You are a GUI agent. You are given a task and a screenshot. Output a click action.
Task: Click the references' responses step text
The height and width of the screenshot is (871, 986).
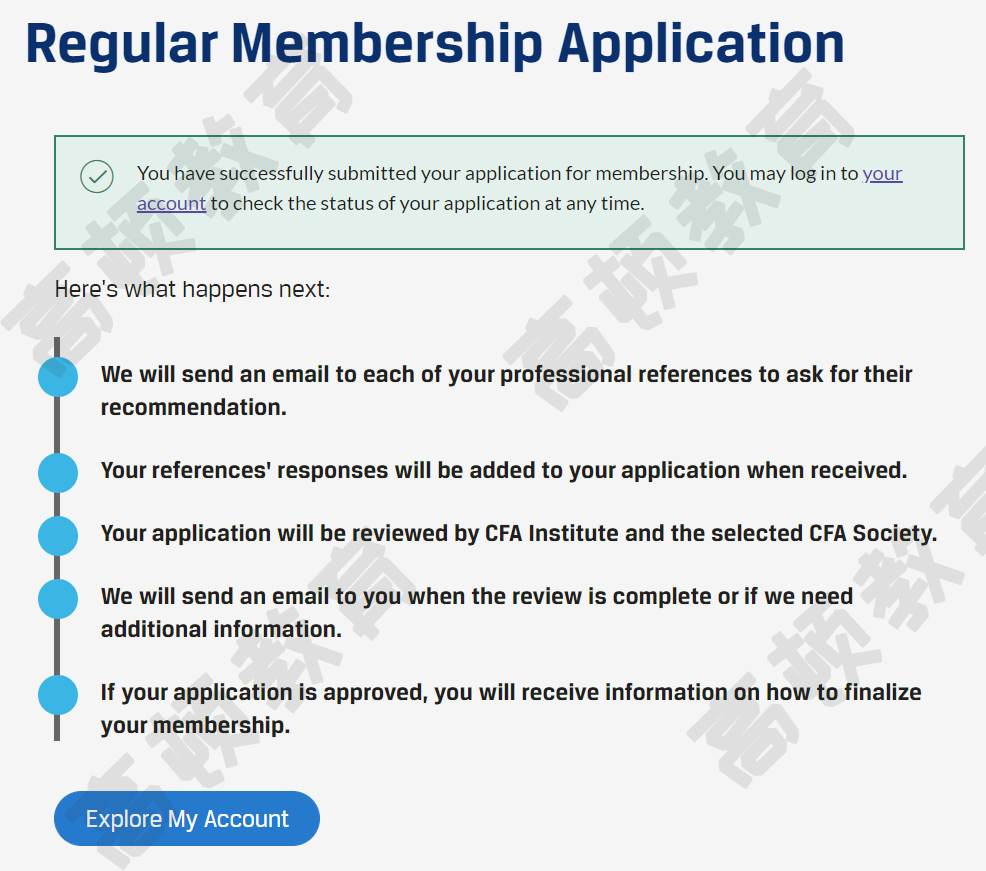(504, 470)
